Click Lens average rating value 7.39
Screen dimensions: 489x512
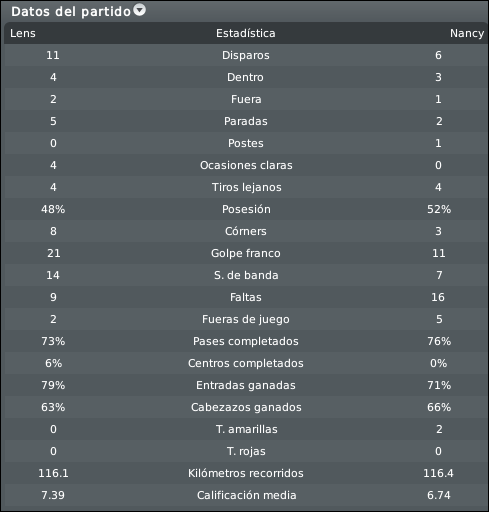(x=53, y=495)
